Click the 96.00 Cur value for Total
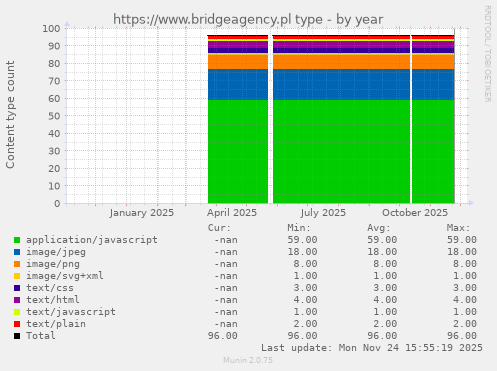Screen dimensions: 497x371 (x=223, y=336)
